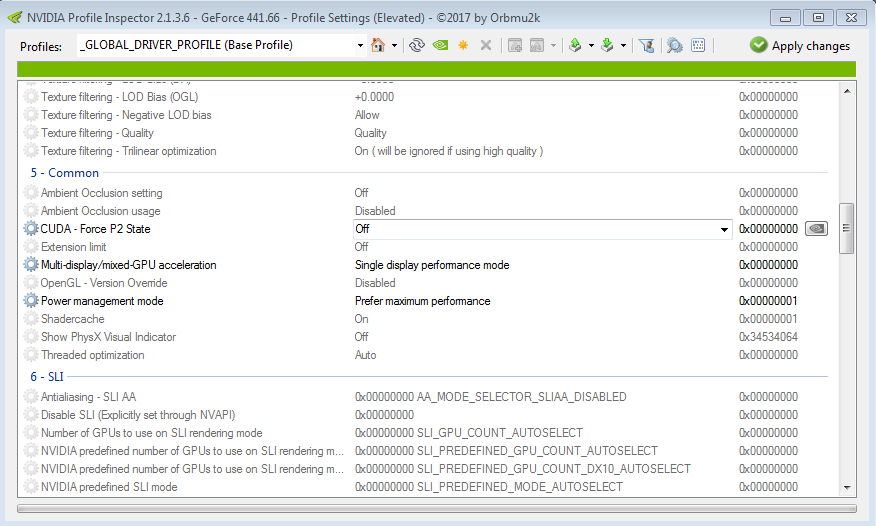The width and height of the screenshot is (876, 526).
Task: Click the home icon for global profile
Action: 378,45
